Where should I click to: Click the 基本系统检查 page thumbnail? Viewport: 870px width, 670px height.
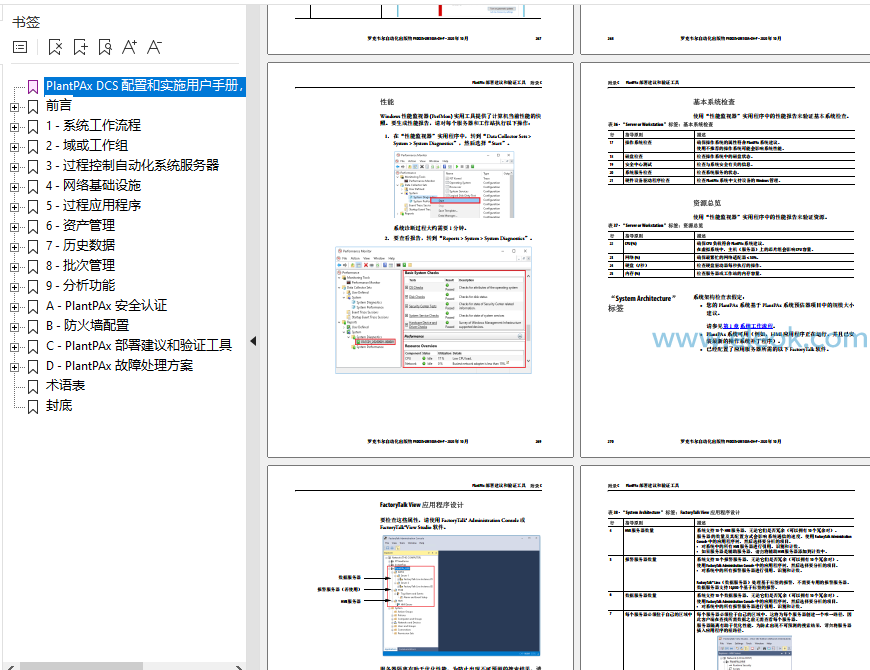(x=725, y=260)
